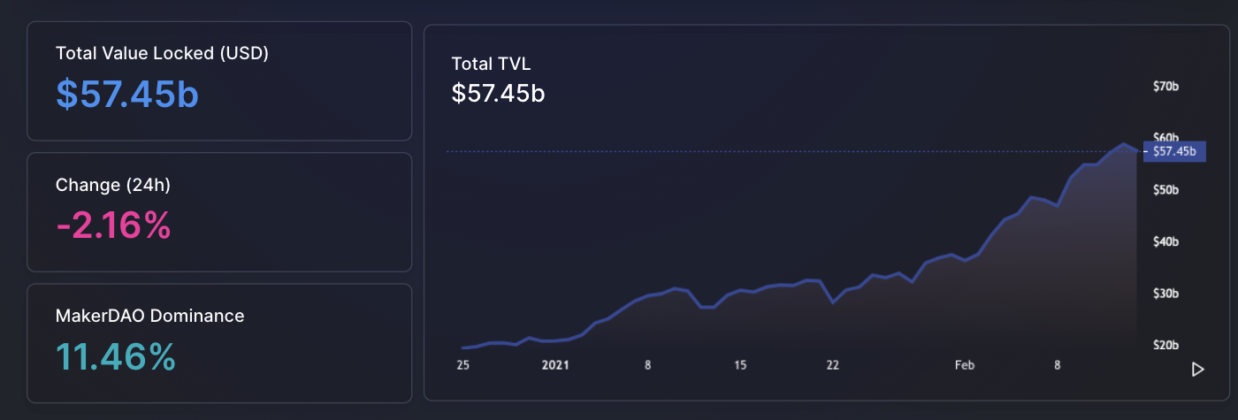Viewport: 1238px width, 420px height.
Task: Click the 22 x-axis date label
Action: [832, 366]
